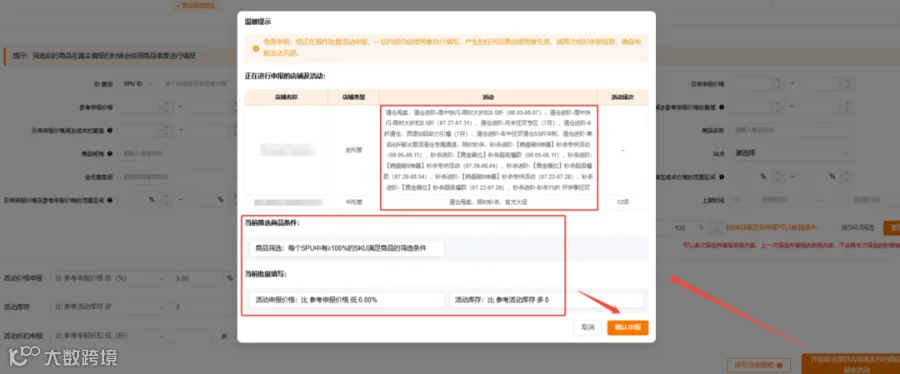Click the 上架时间 start time picker field
900x374 pixels.
(x=775, y=200)
